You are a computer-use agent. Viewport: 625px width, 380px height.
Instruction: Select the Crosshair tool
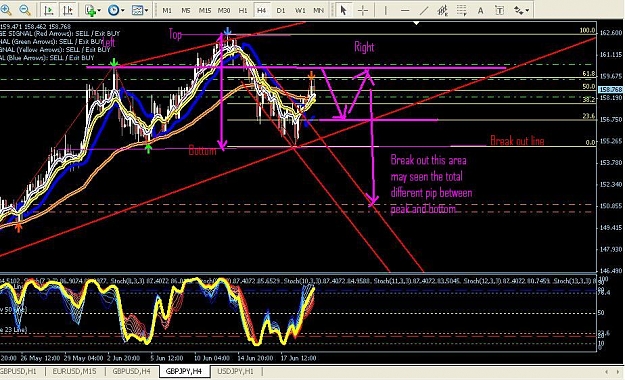[363, 10]
